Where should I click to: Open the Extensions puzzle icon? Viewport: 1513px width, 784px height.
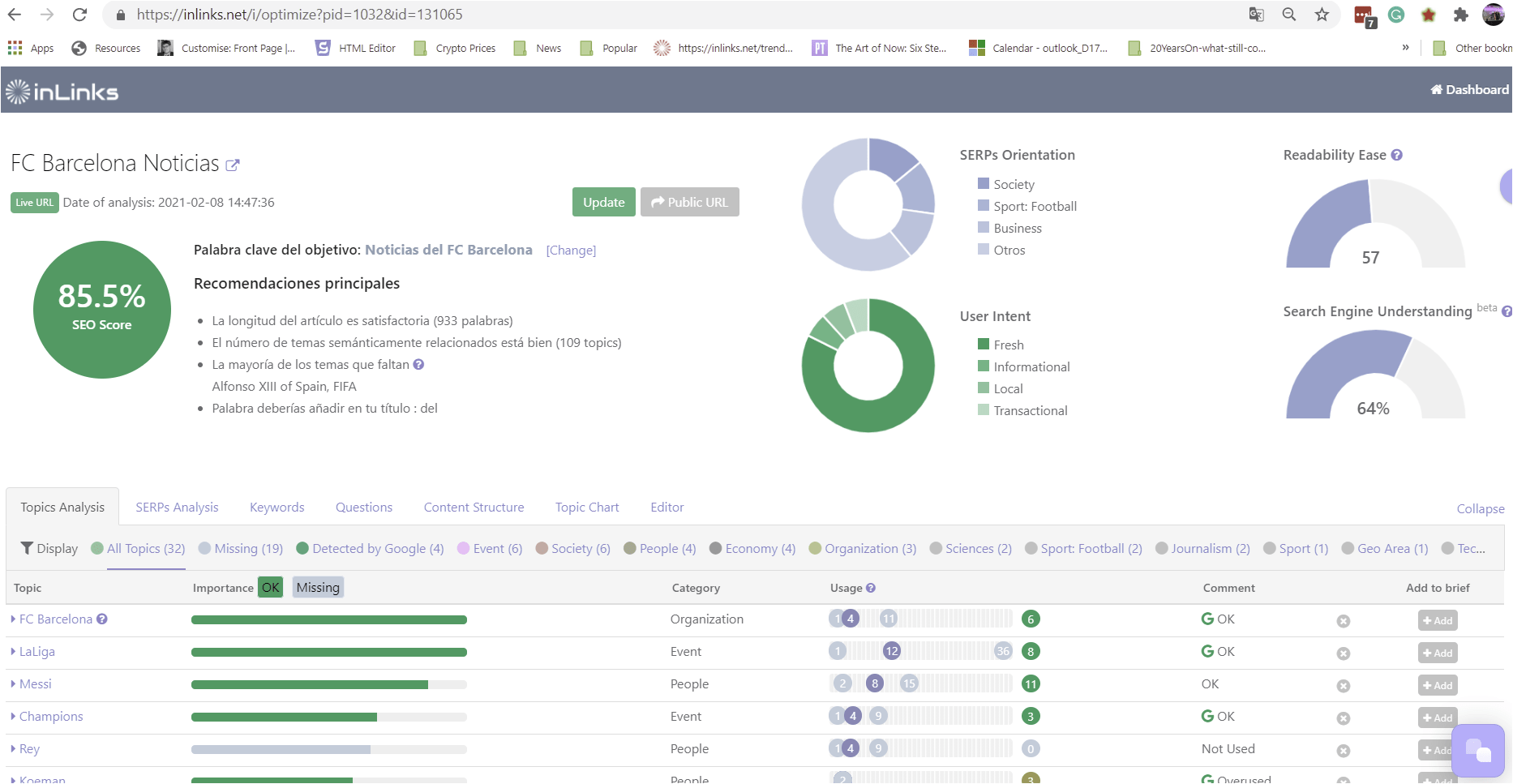click(1461, 15)
